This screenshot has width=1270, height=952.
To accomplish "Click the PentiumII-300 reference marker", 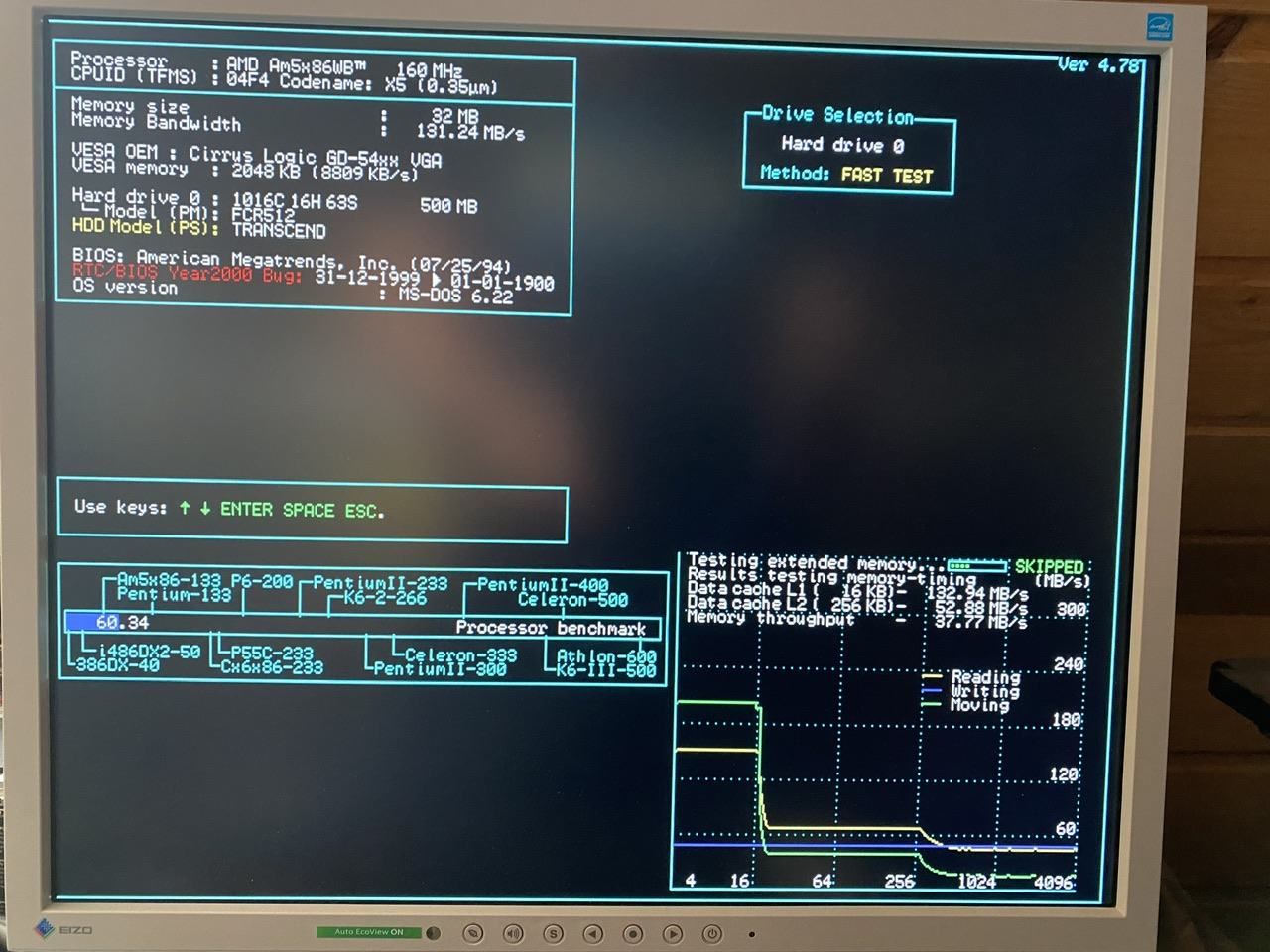I will coord(441,669).
